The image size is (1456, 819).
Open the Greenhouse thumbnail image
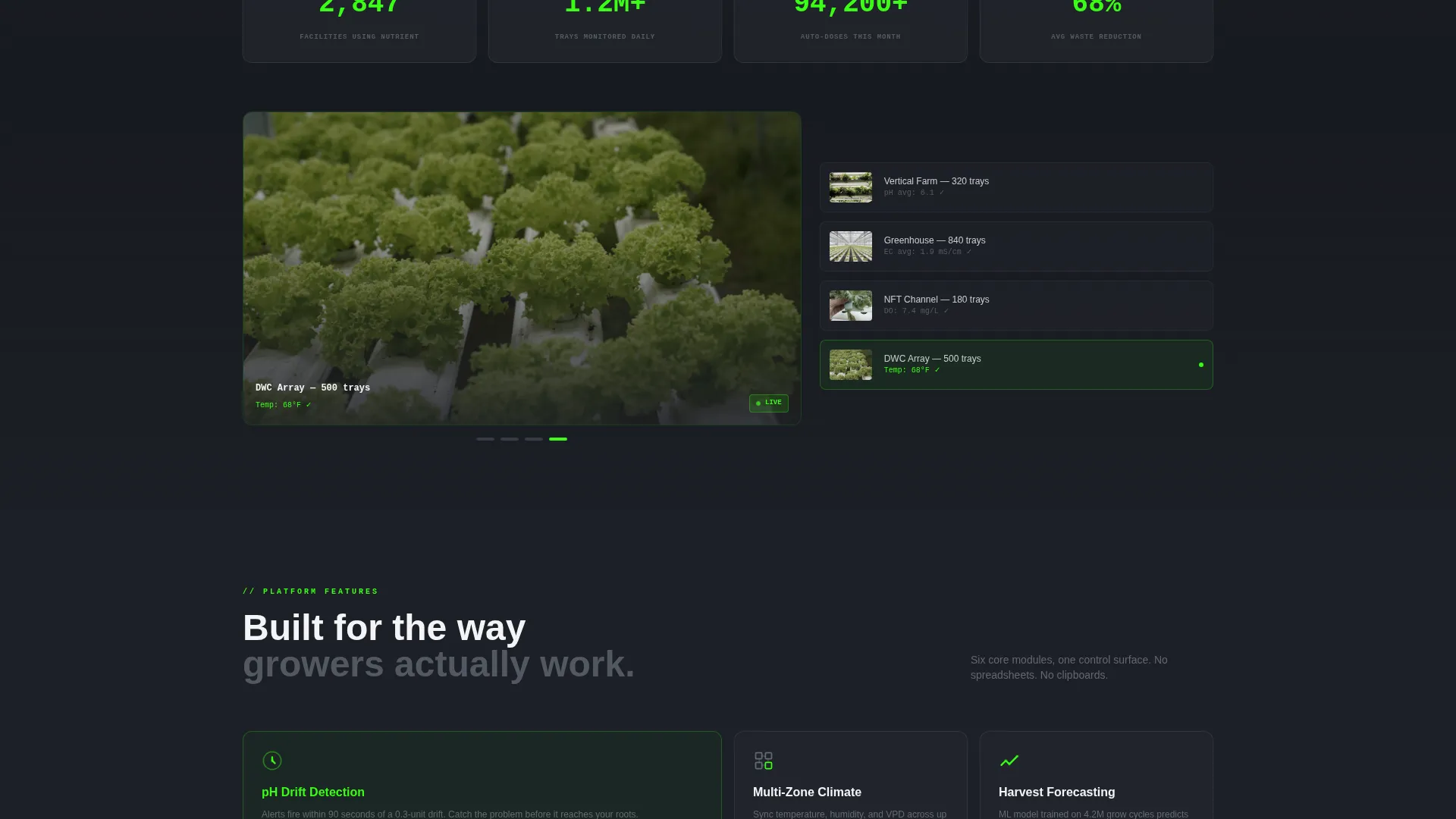(850, 246)
